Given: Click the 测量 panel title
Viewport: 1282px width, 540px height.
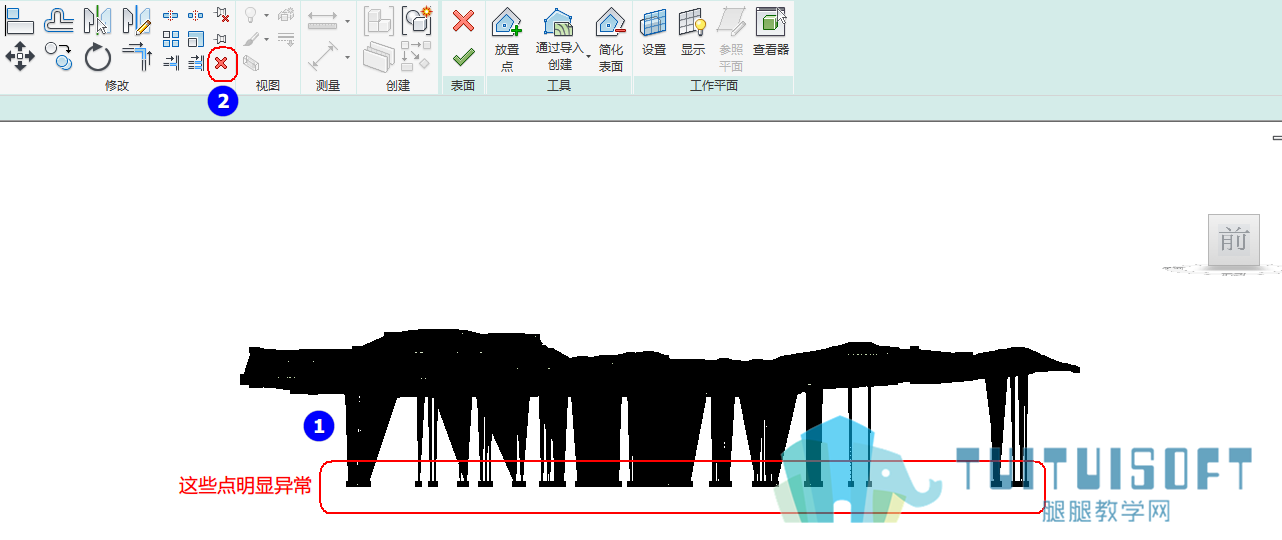Looking at the screenshot, I should (328, 86).
